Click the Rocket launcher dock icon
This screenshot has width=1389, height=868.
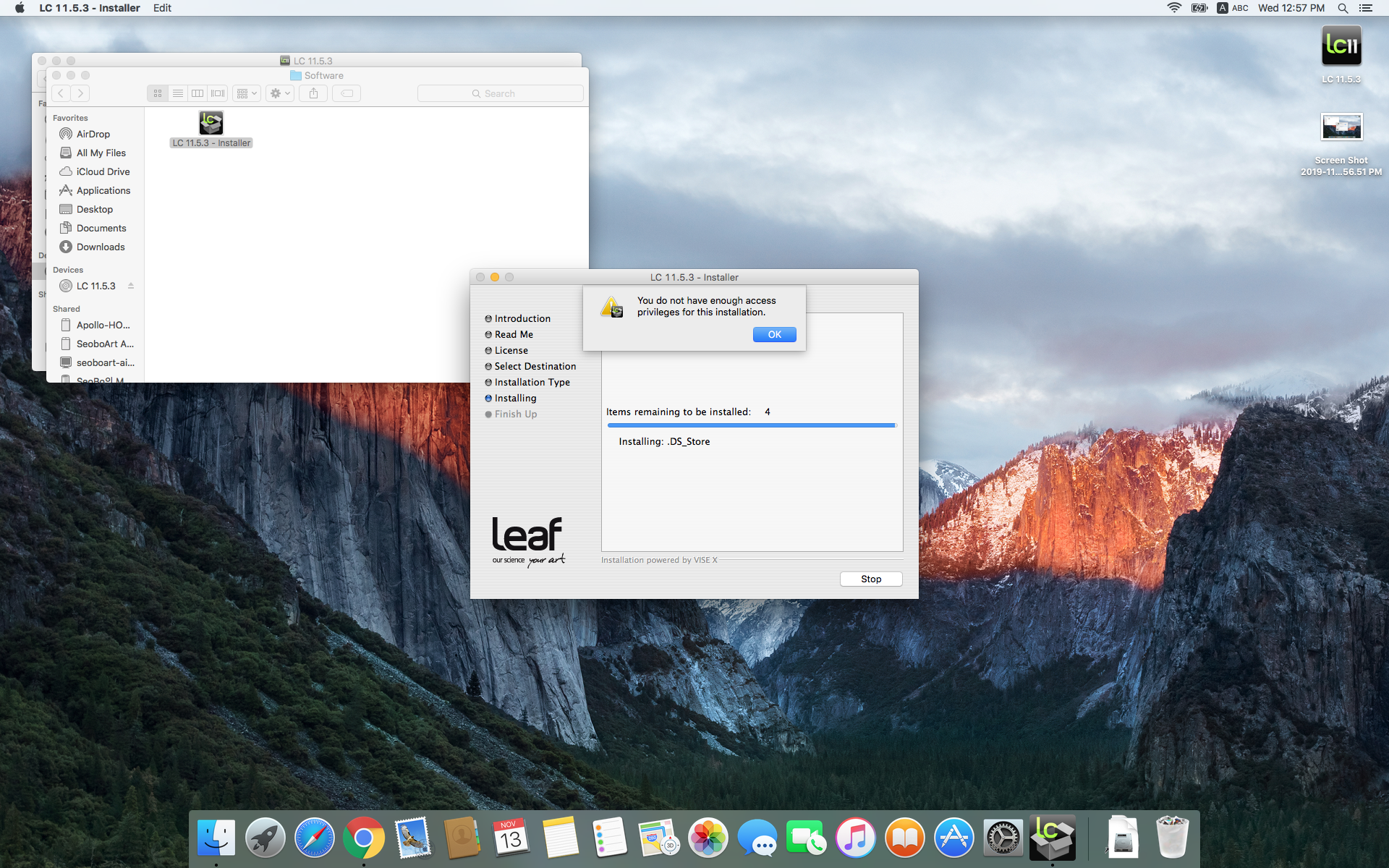(267, 837)
